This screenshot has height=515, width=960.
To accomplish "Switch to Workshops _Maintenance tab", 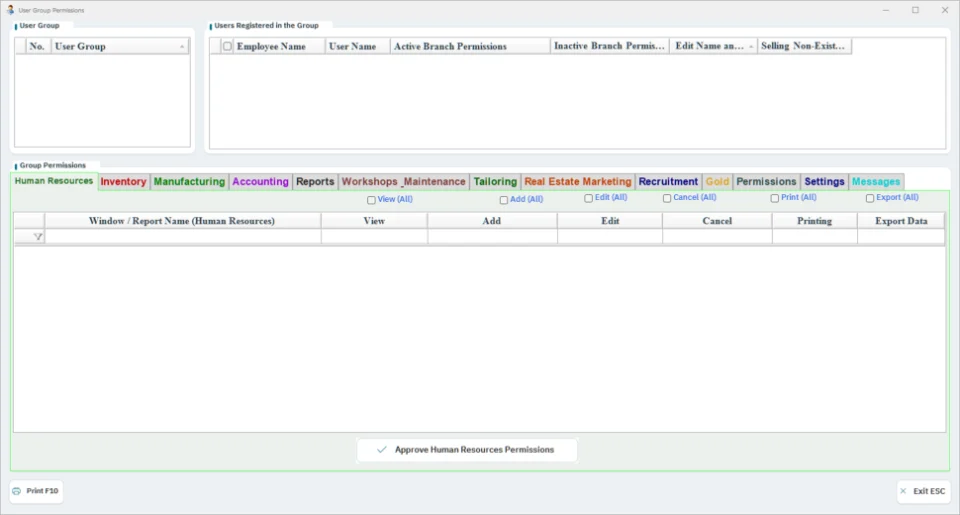I will tap(403, 182).
